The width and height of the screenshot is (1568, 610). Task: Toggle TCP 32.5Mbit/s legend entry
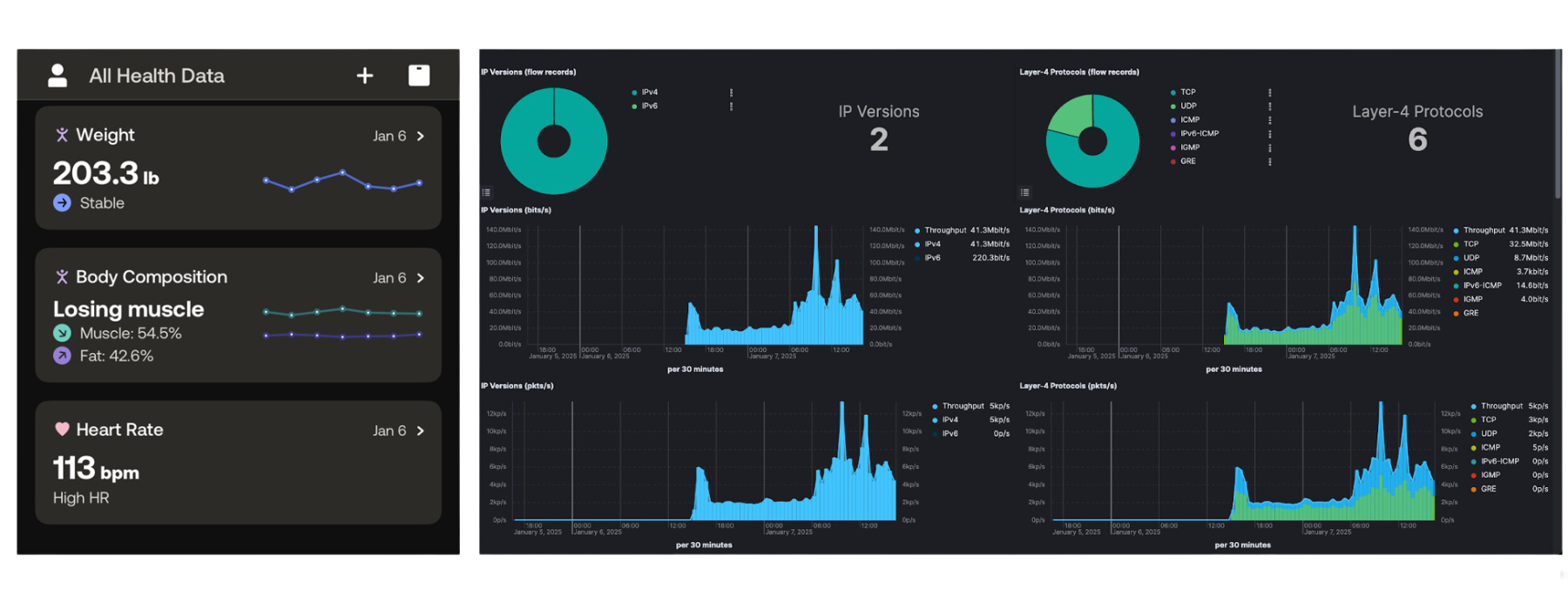(x=1500, y=245)
